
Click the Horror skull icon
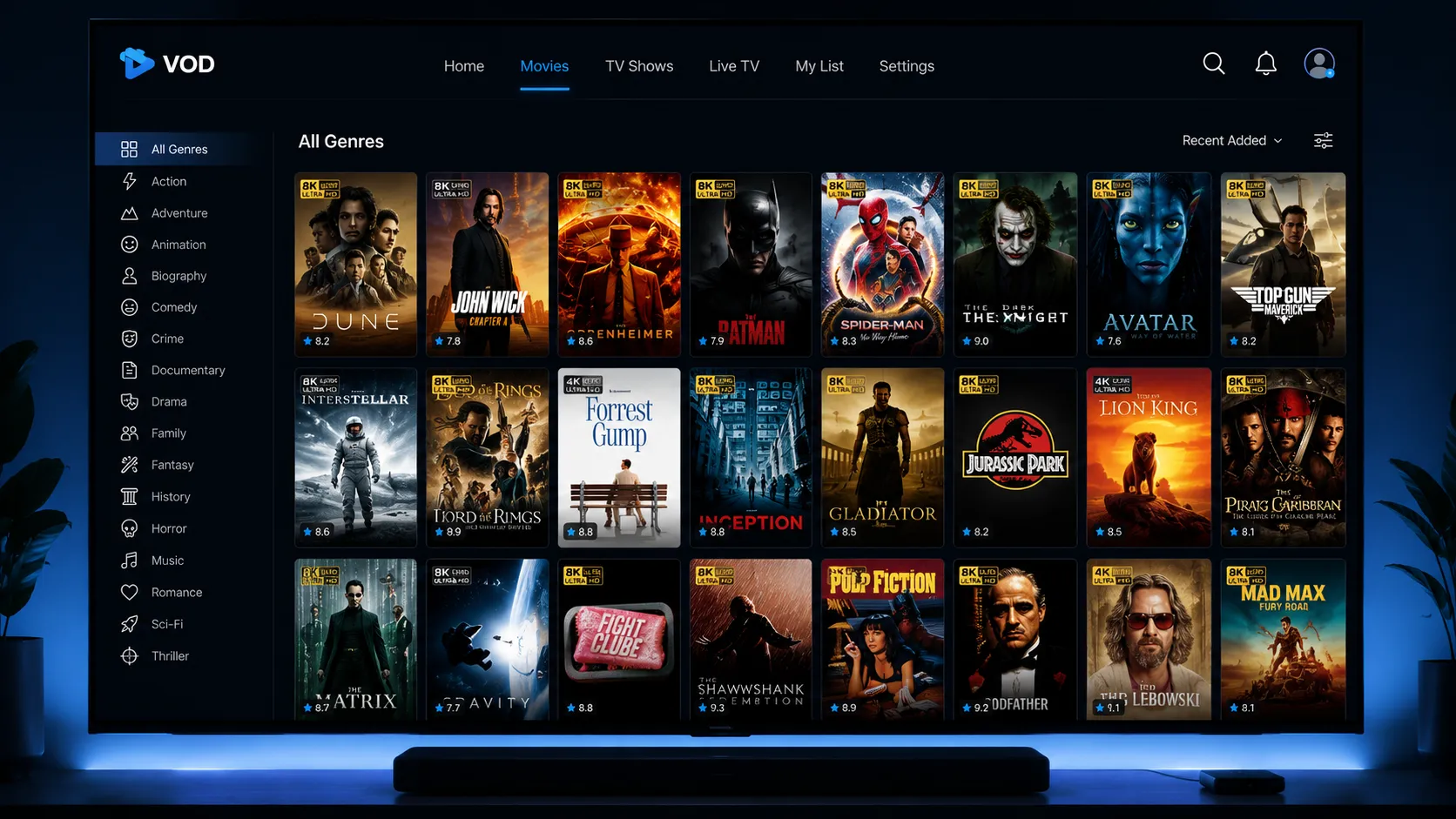pyautogui.click(x=129, y=528)
